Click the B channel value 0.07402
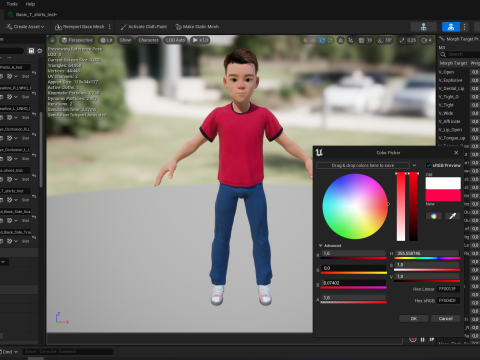 (354, 283)
